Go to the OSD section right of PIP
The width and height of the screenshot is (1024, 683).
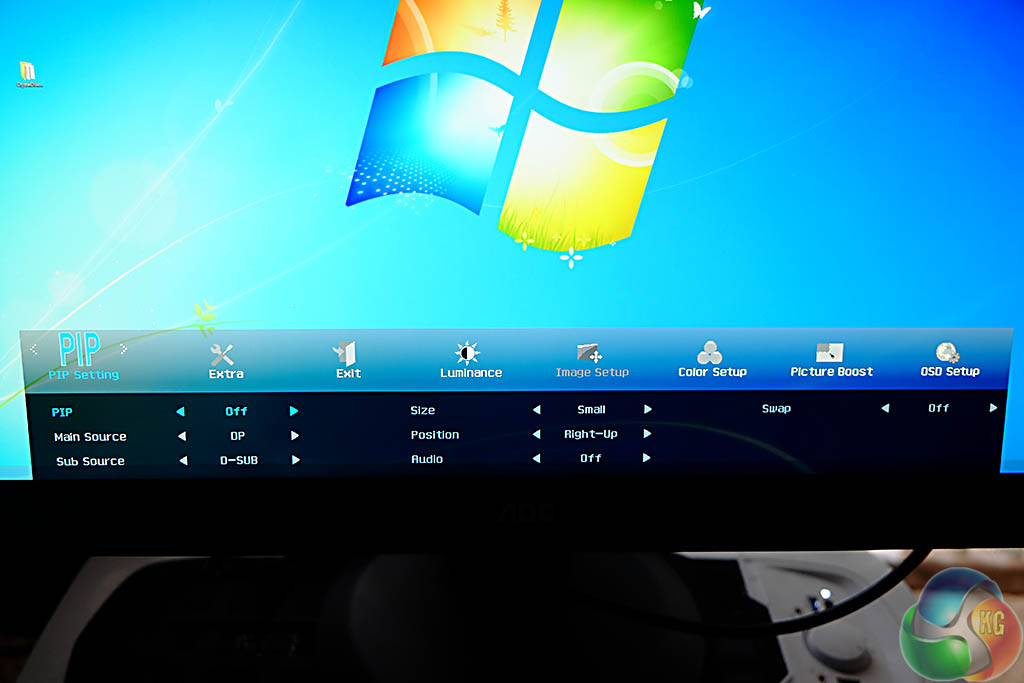click(x=123, y=349)
